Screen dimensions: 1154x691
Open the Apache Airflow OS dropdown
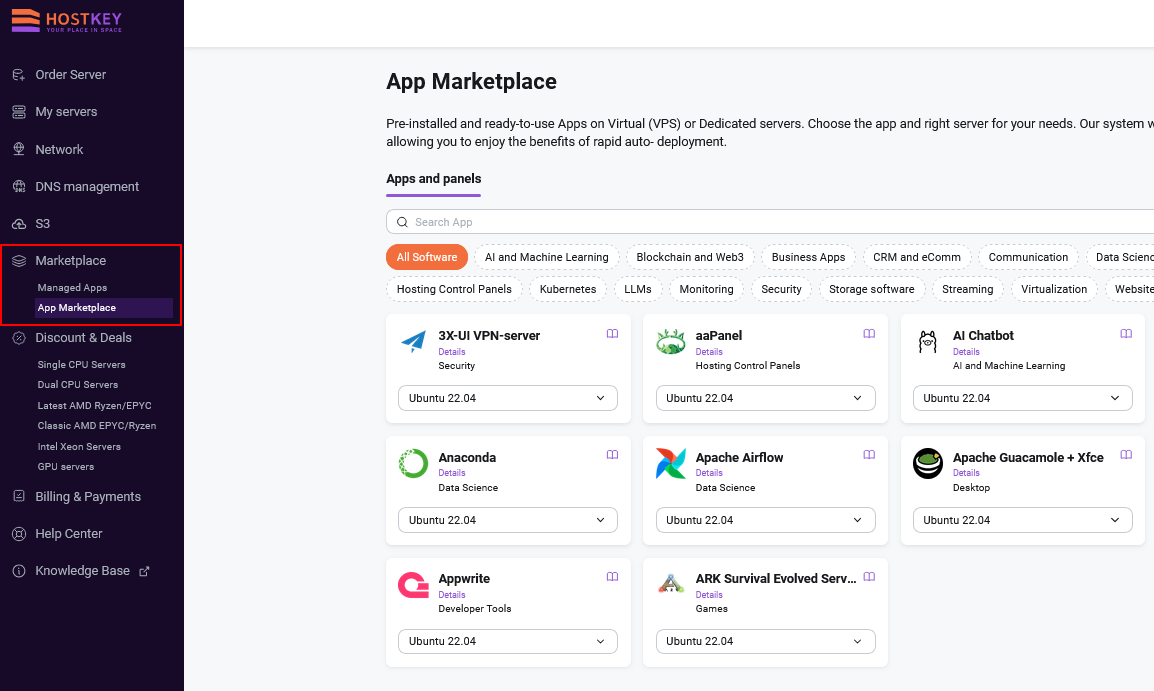(765, 520)
